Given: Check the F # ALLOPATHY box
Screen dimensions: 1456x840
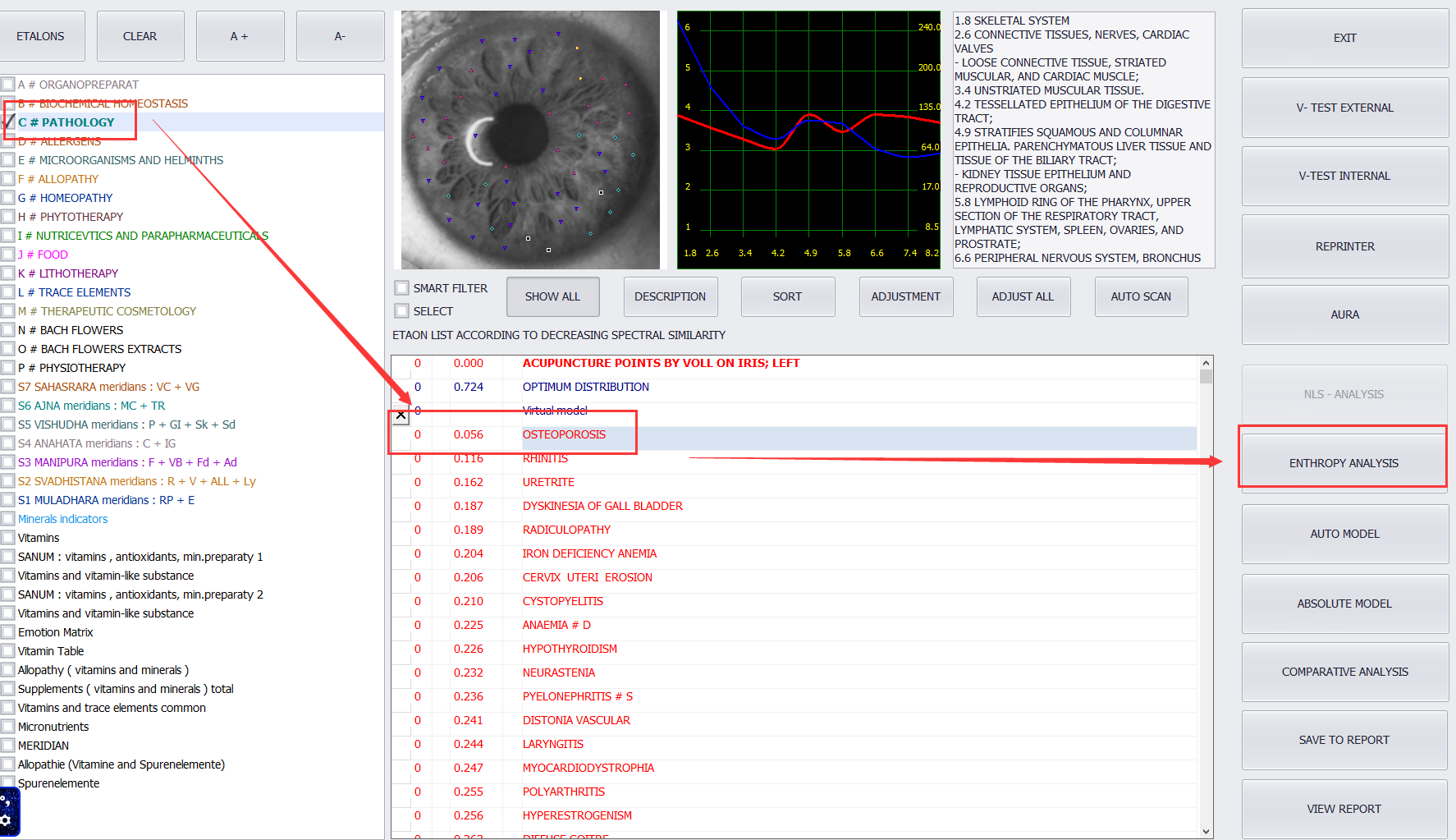Looking at the screenshot, I should tap(8, 179).
